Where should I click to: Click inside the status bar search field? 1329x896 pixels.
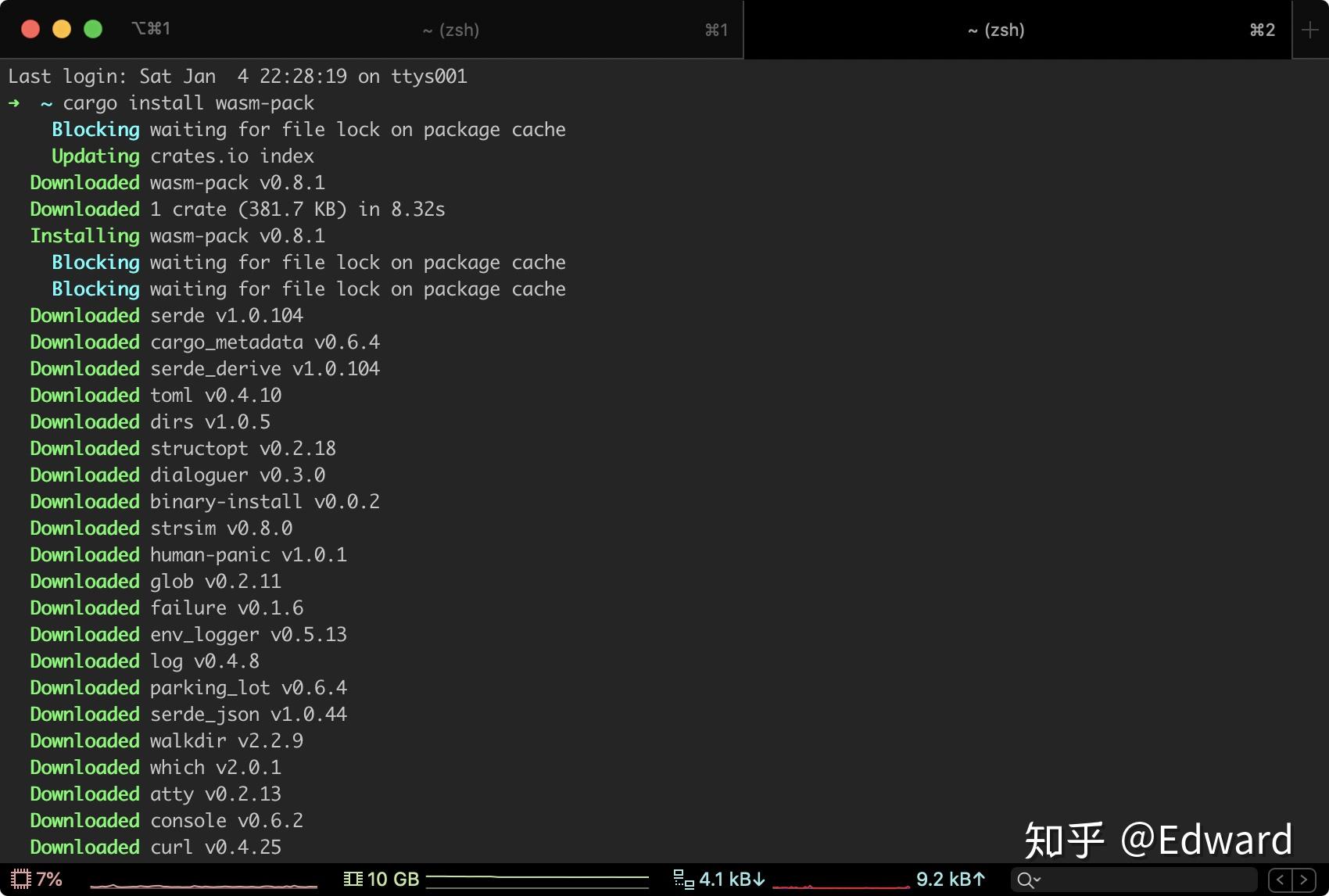(1134, 879)
